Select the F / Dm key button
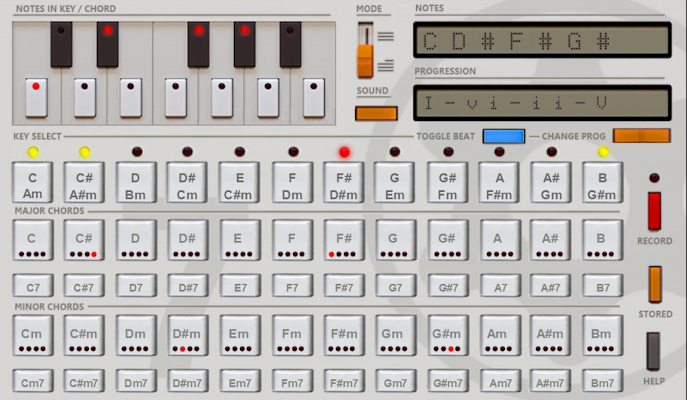 (x=292, y=182)
